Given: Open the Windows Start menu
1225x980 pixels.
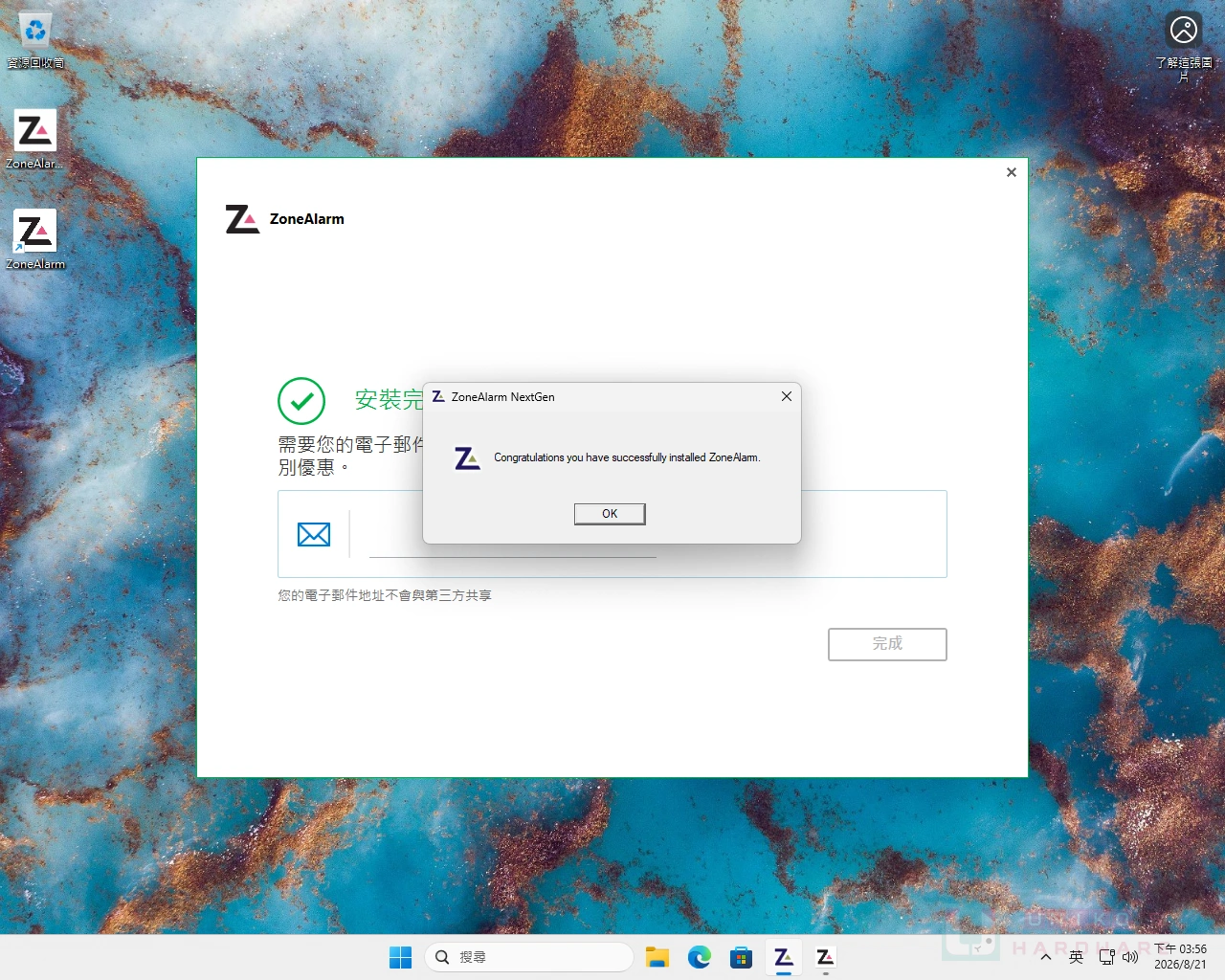Looking at the screenshot, I should 400,957.
